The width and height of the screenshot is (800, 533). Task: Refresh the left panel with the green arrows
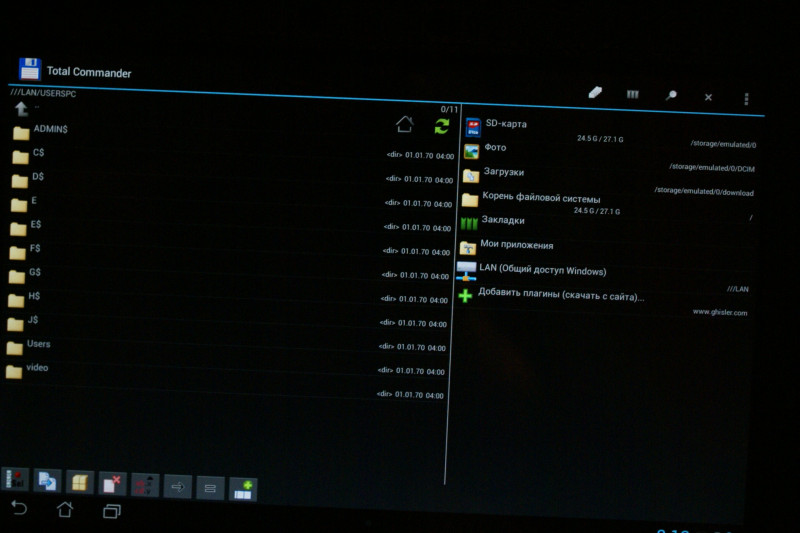(x=442, y=126)
